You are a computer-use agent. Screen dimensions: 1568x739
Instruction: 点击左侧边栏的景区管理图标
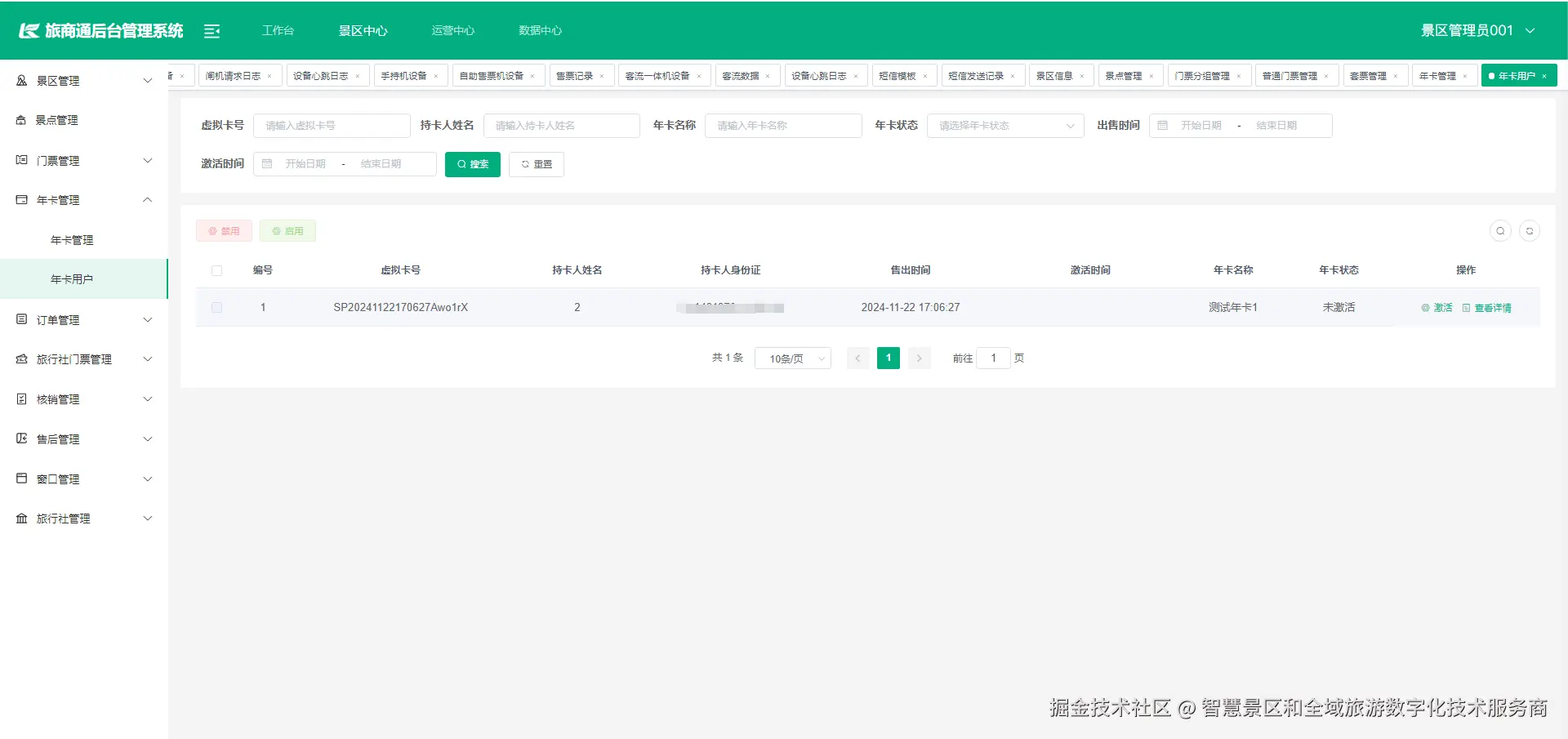coord(21,80)
